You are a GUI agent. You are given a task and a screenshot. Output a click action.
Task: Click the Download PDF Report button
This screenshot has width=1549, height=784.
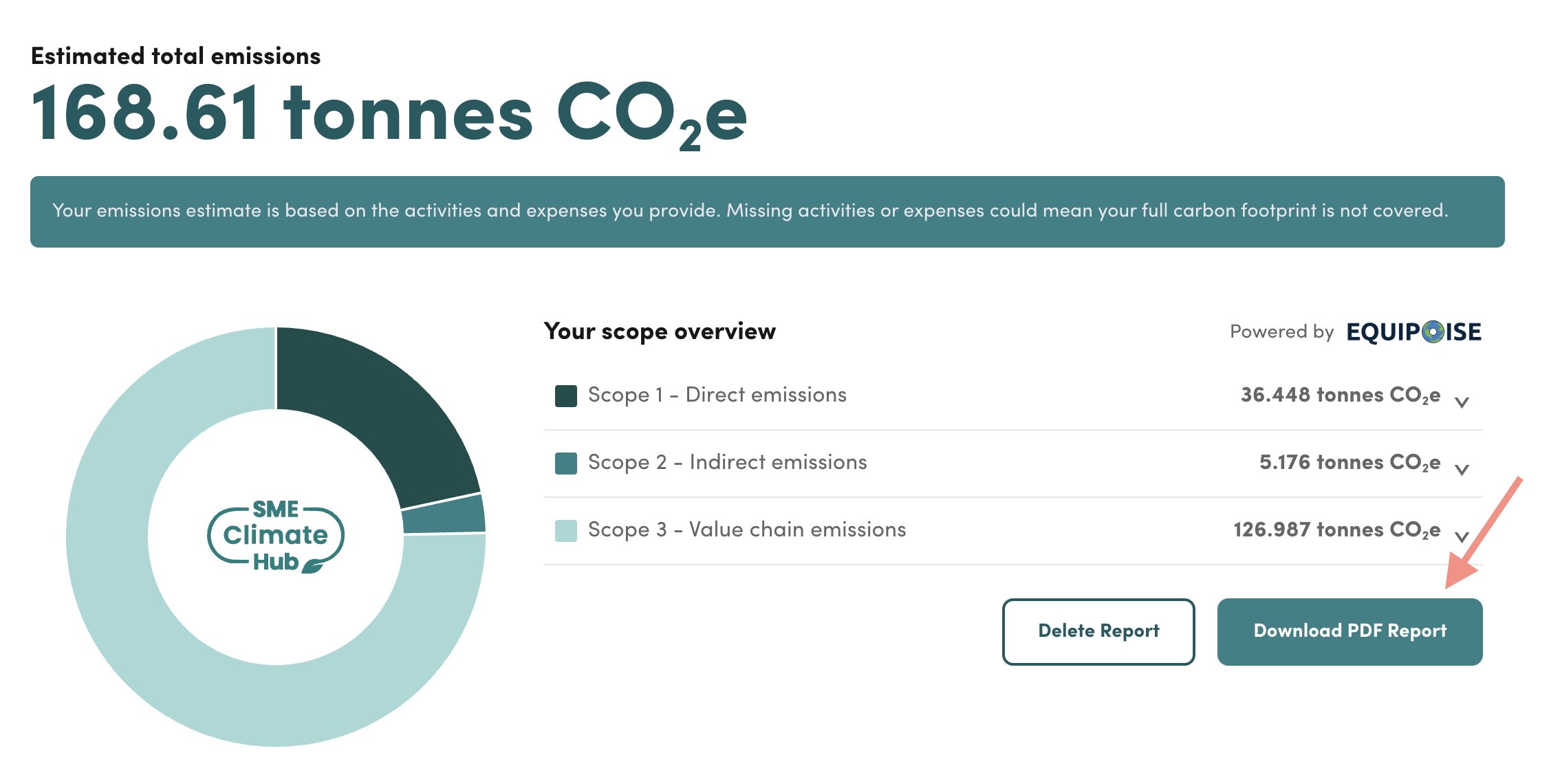point(1350,631)
